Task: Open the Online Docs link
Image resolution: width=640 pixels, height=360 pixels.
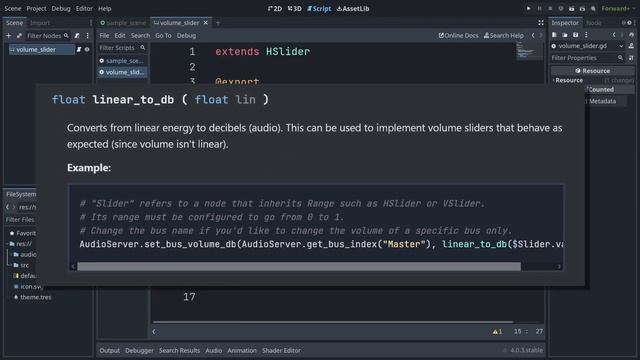Action: click(458, 36)
